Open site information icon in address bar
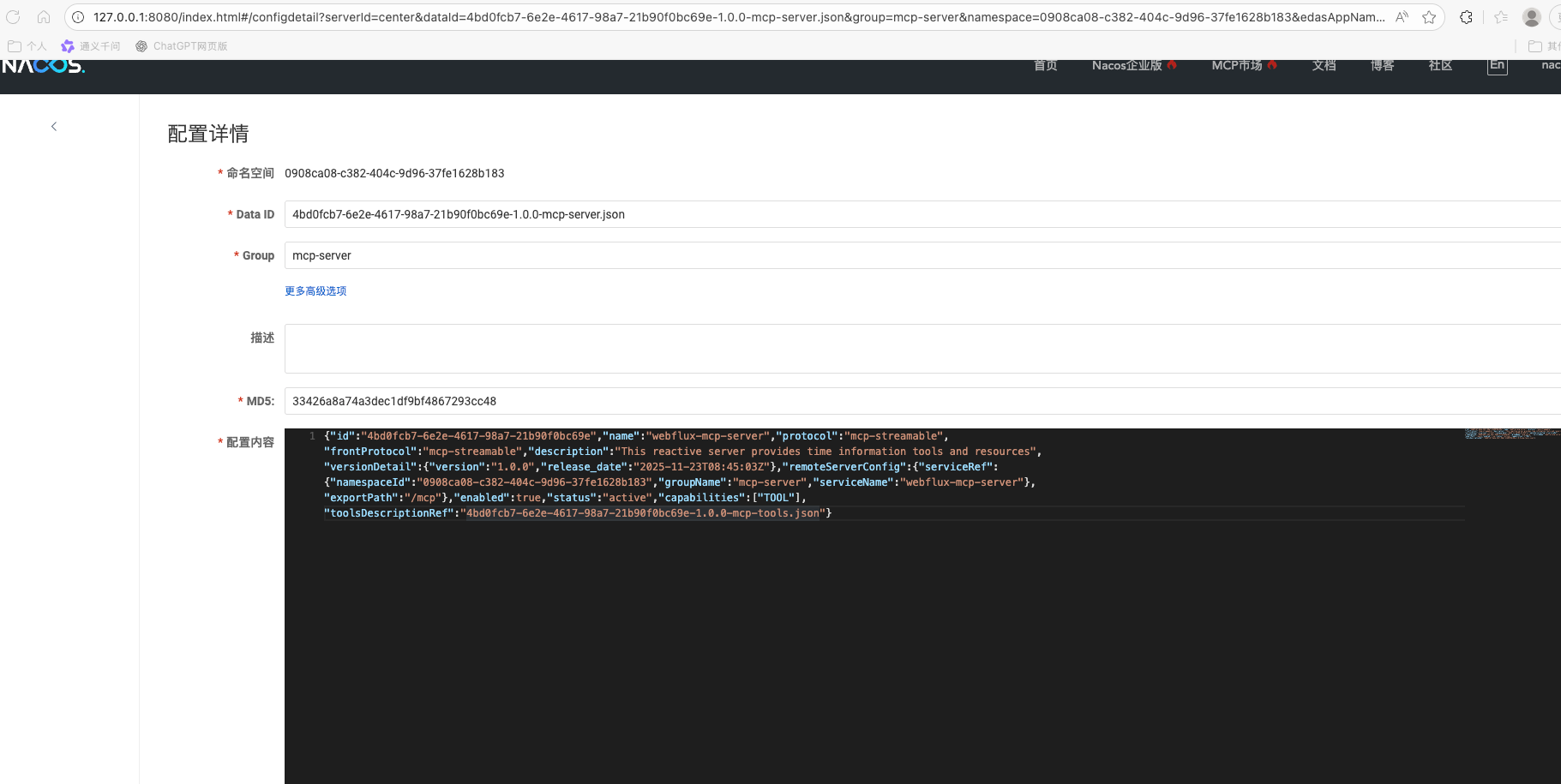Screen dimensions: 1561x784 pos(78,17)
